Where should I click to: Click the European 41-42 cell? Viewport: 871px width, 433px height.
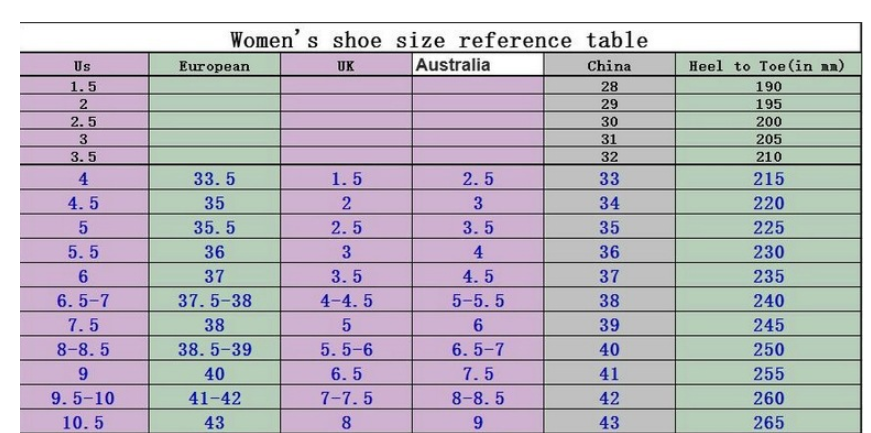[x=214, y=399]
